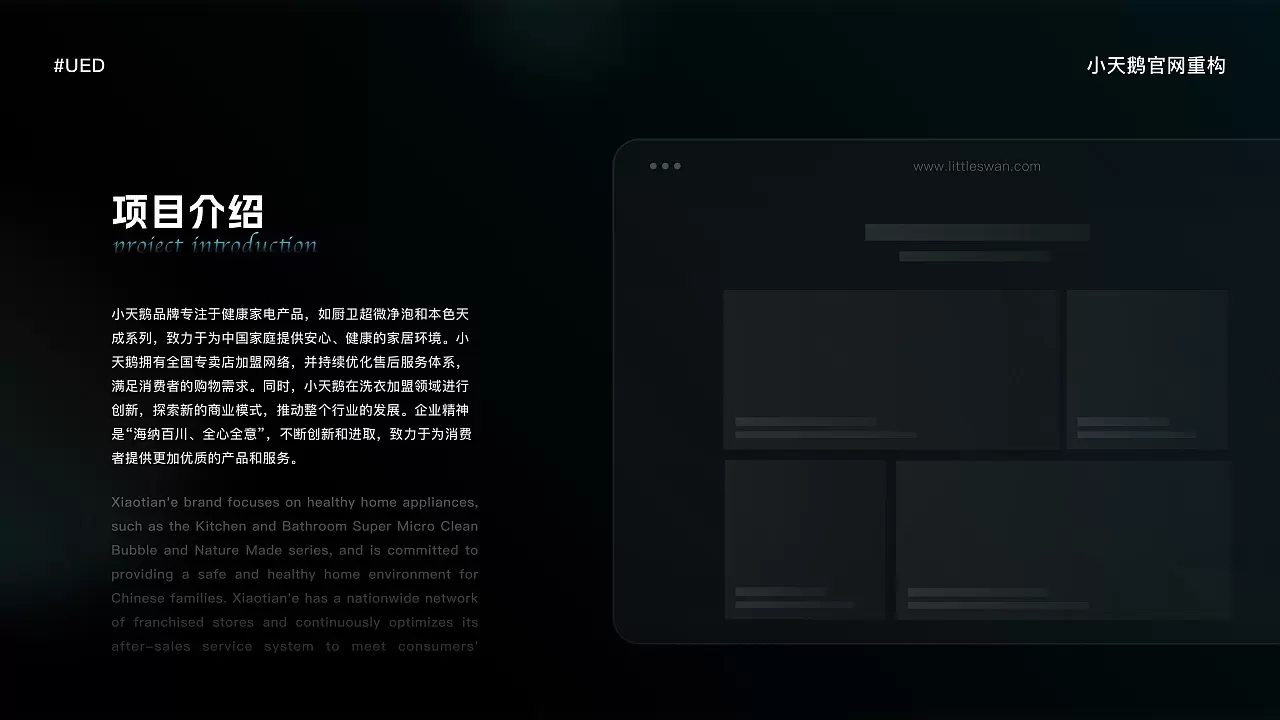Screen dimensions: 1280x720
Task: Open the wide lower-right card in browser mockup
Action: 1064,539
